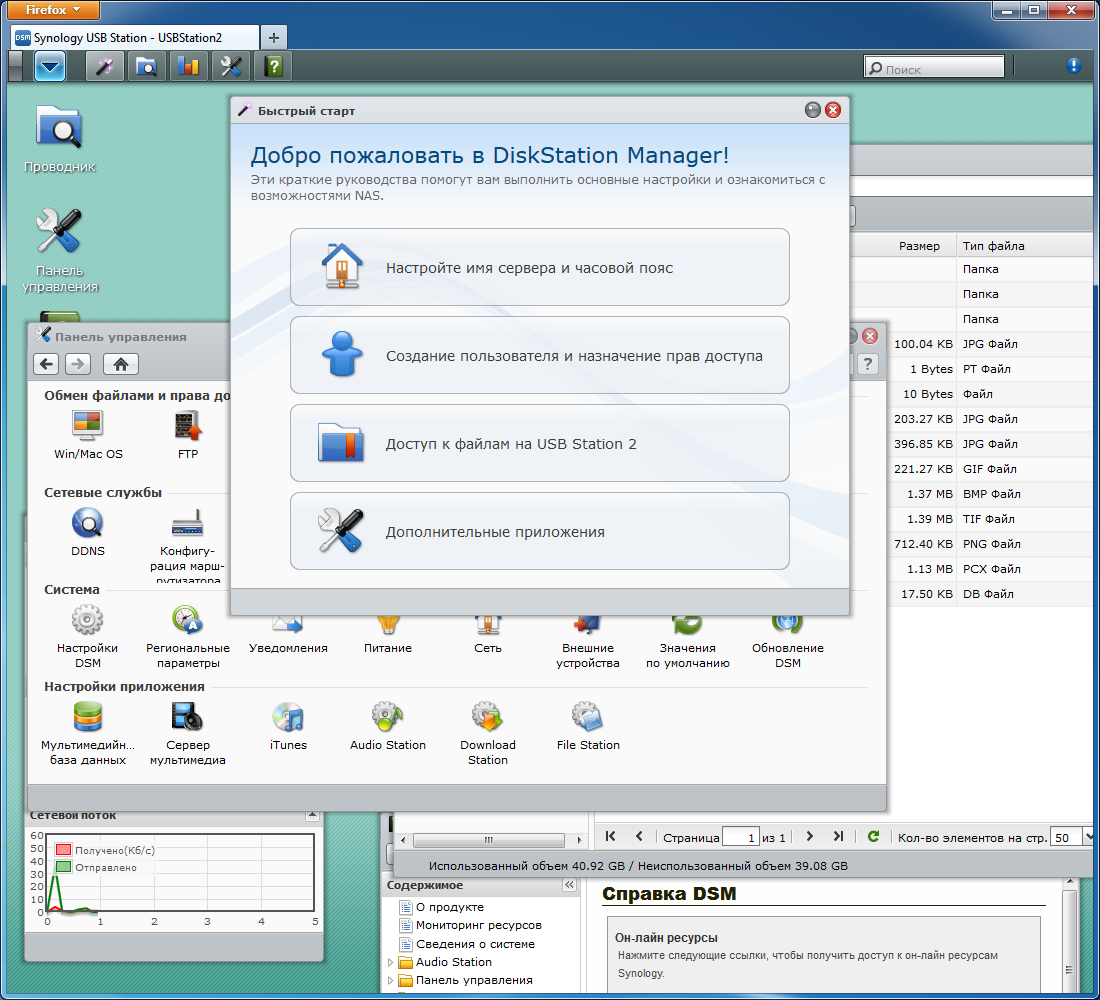Set up server name and time zone
The height and width of the screenshot is (1000, 1100).
pos(539,267)
